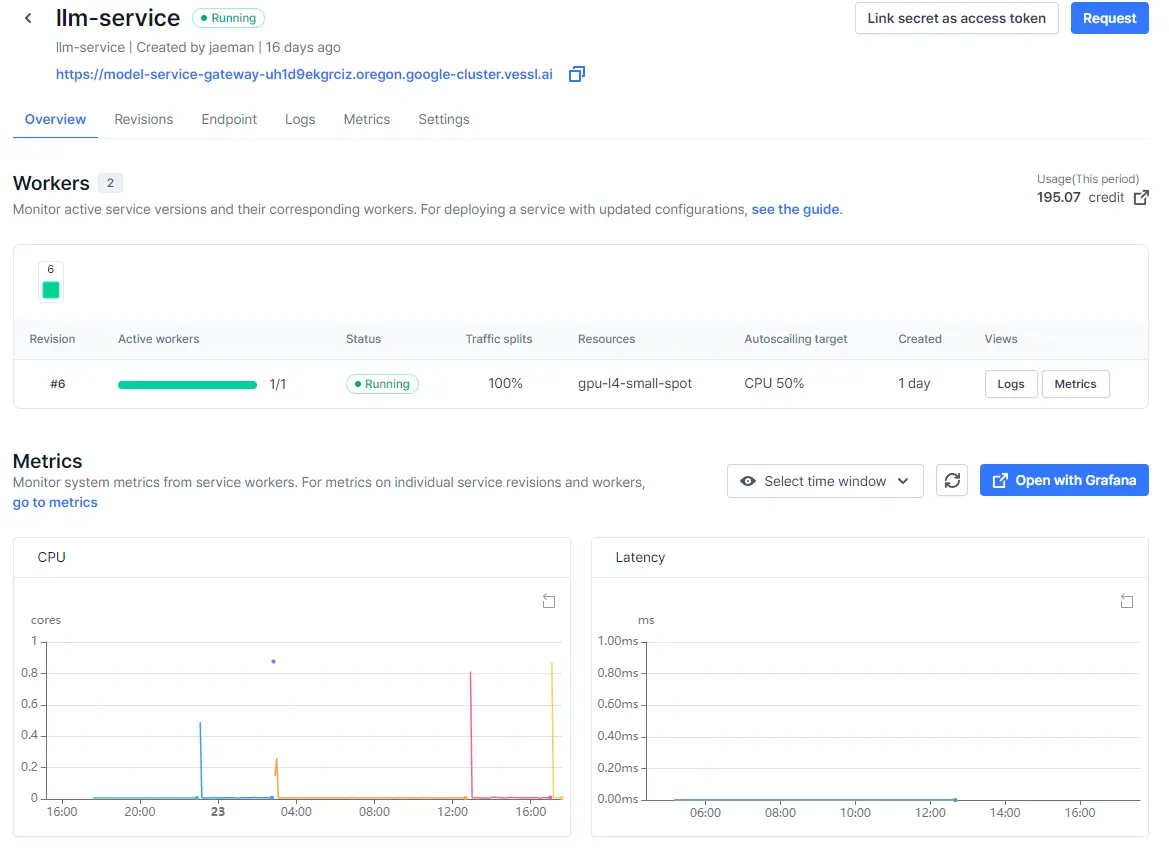The image size is (1169, 848).
Task: Follow the 'go to metrics' link
Action: click(55, 502)
